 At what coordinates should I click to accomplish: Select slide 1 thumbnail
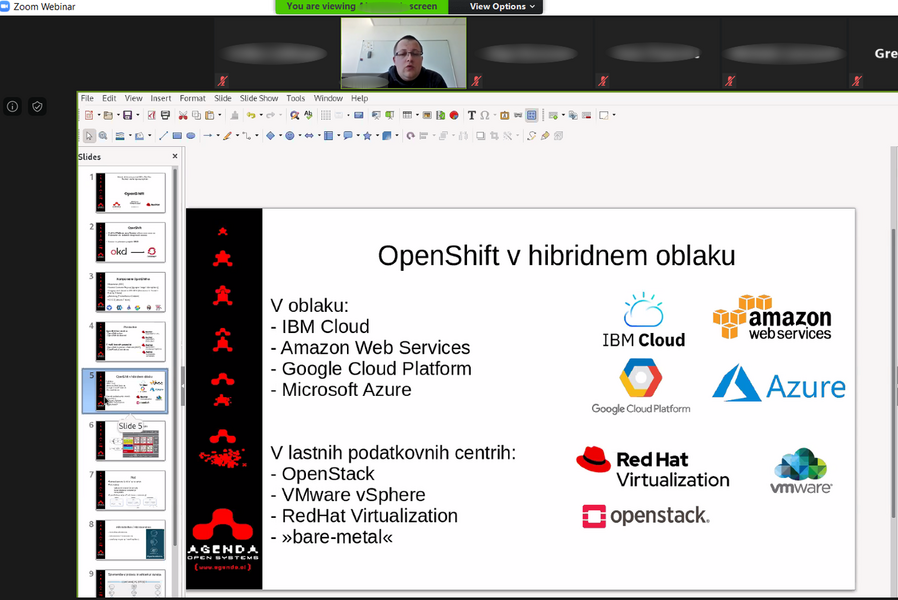click(131, 193)
